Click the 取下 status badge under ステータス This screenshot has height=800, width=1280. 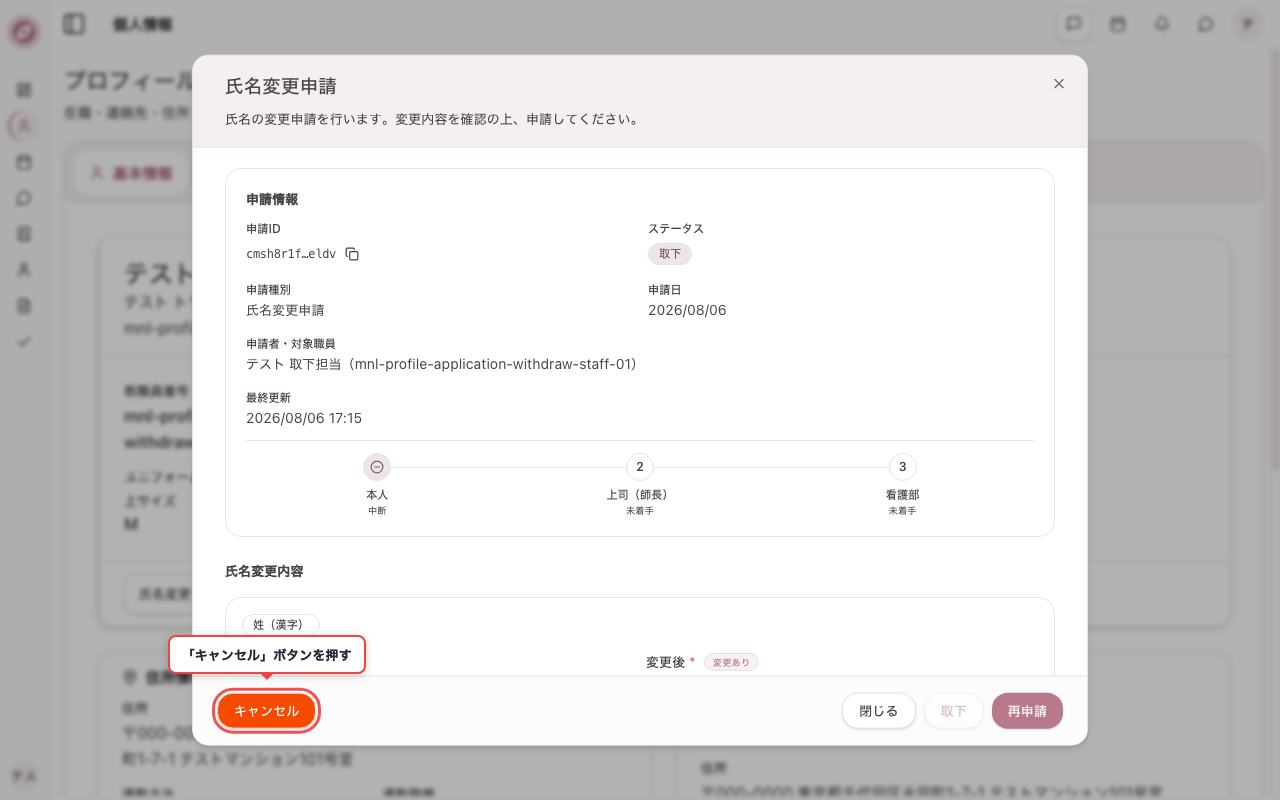[x=670, y=254]
